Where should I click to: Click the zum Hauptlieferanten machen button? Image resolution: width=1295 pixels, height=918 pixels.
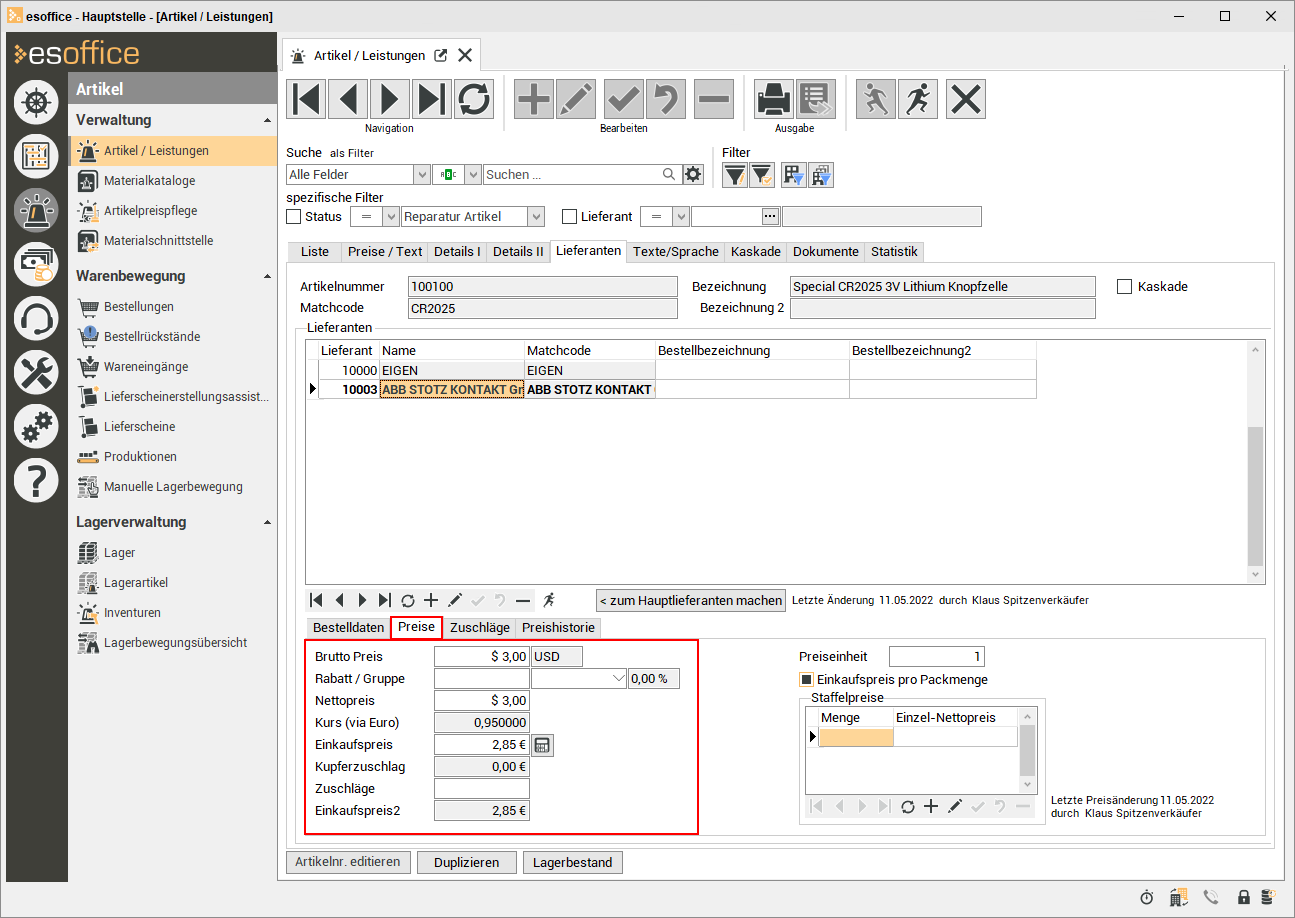(691, 601)
